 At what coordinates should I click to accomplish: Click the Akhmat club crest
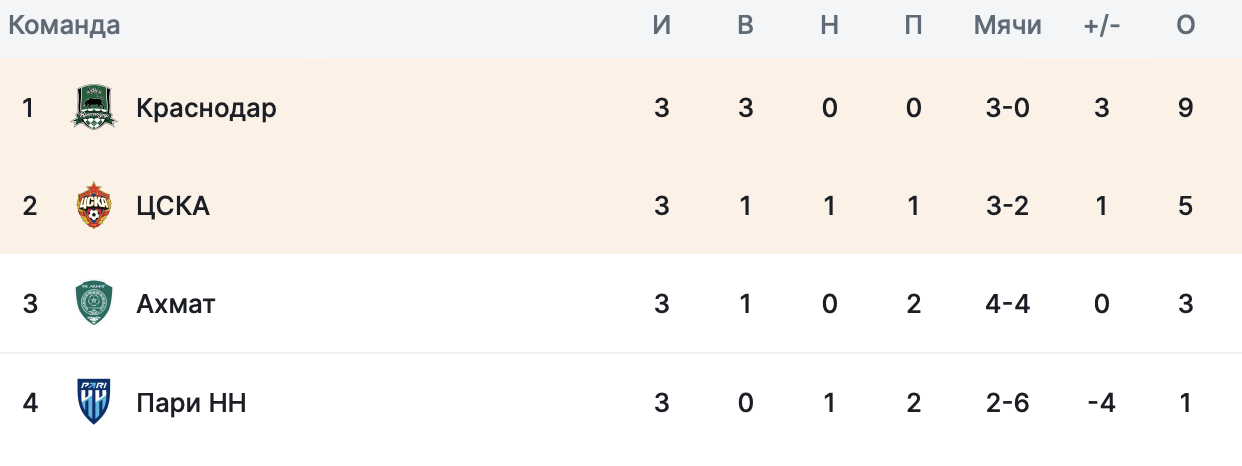[x=94, y=303]
